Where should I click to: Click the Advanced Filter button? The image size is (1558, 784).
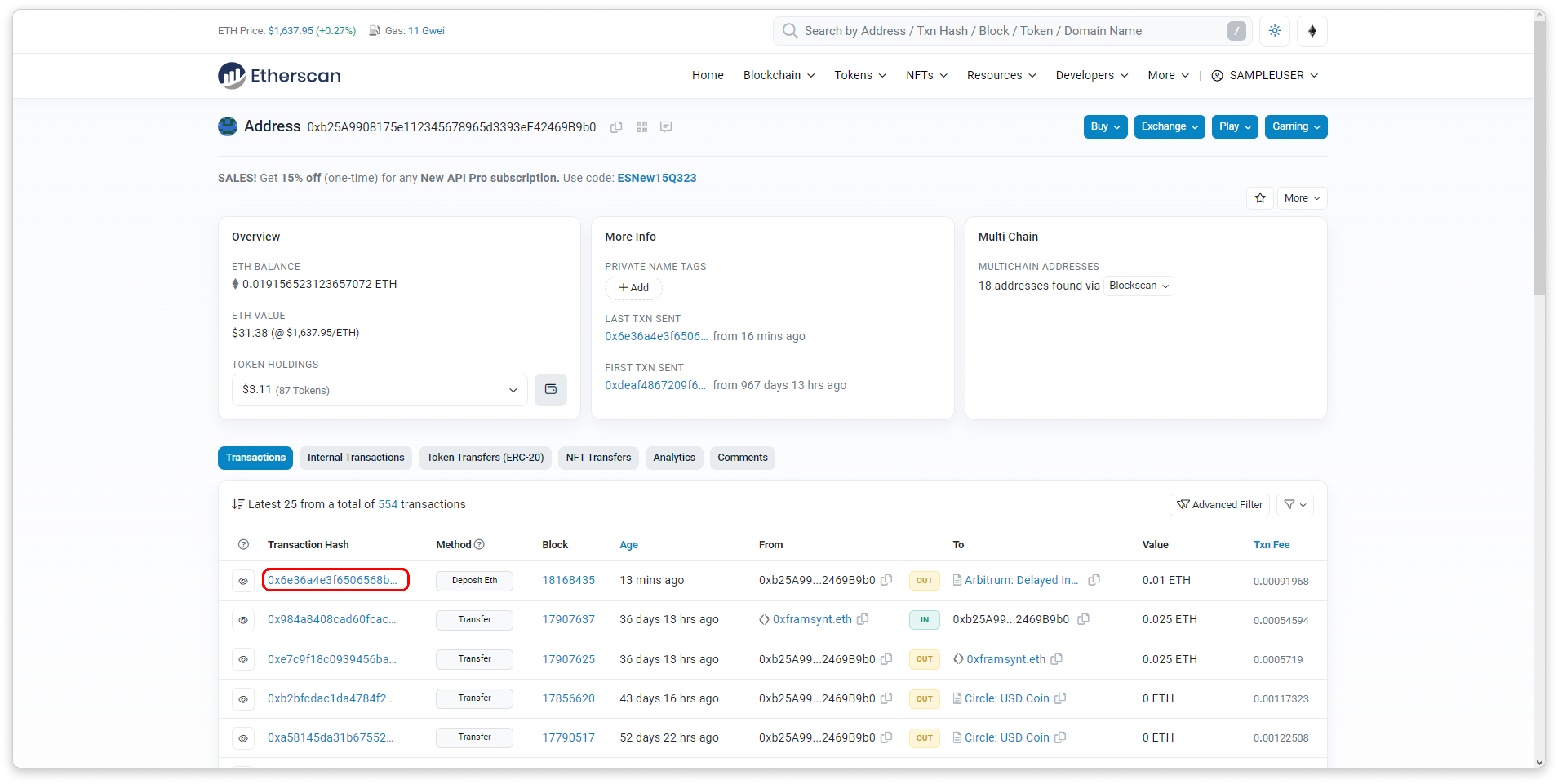(1219, 504)
